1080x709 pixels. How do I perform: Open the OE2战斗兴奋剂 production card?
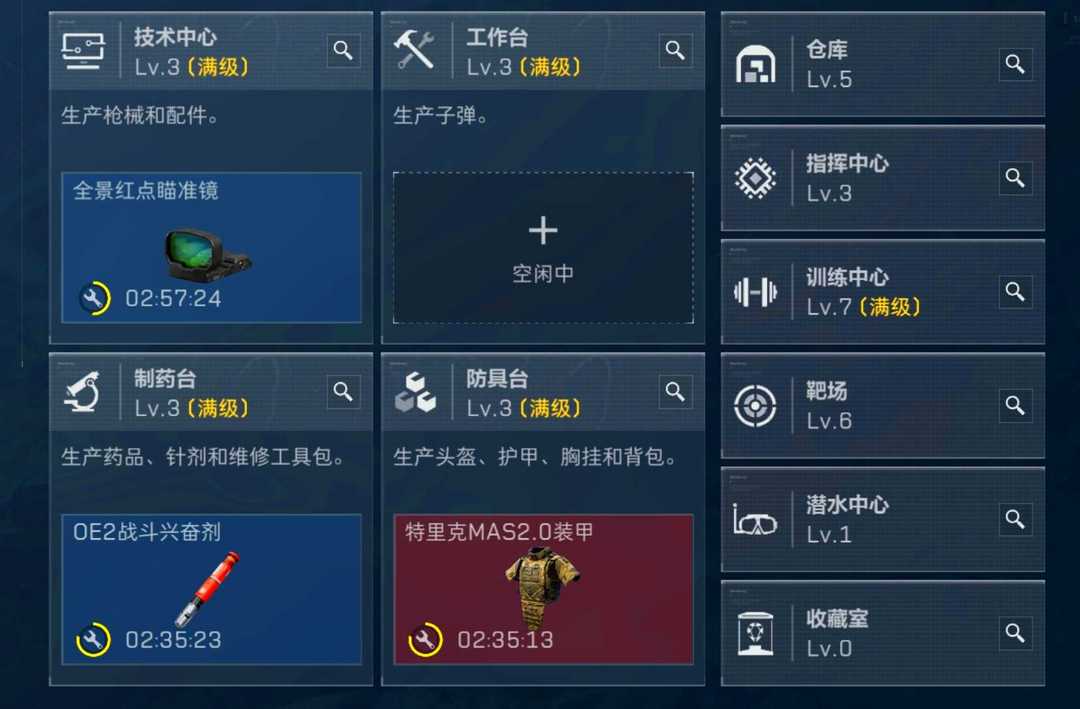tap(211, 589)
